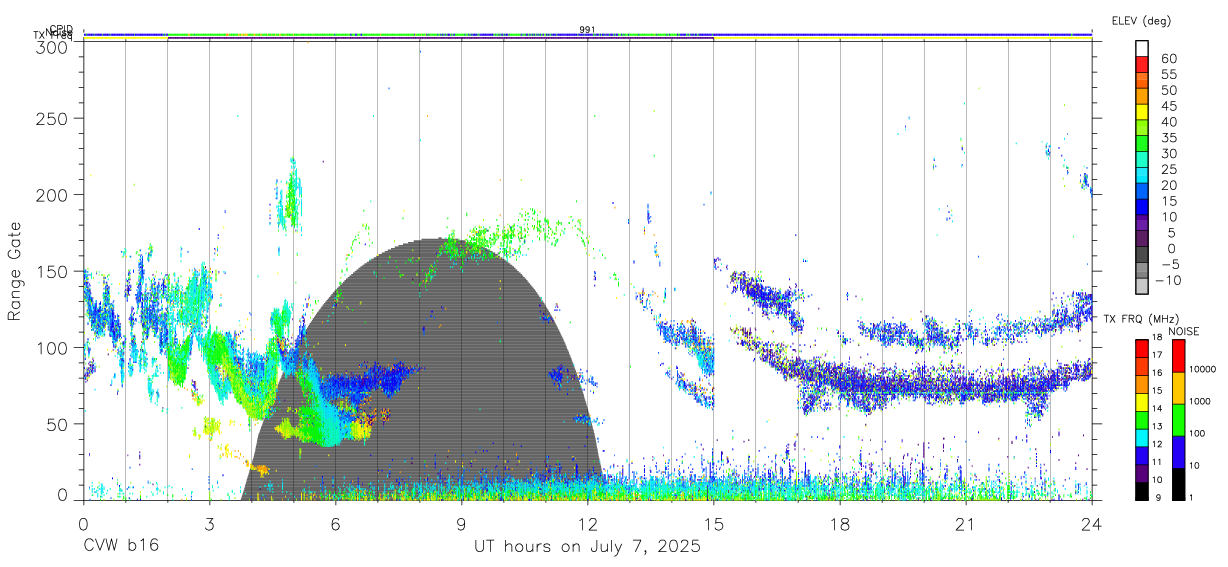Pick the black NOISE swatch between 10 and 1
Viewport: 1228px width, 567px height.
coord(1177,485)
